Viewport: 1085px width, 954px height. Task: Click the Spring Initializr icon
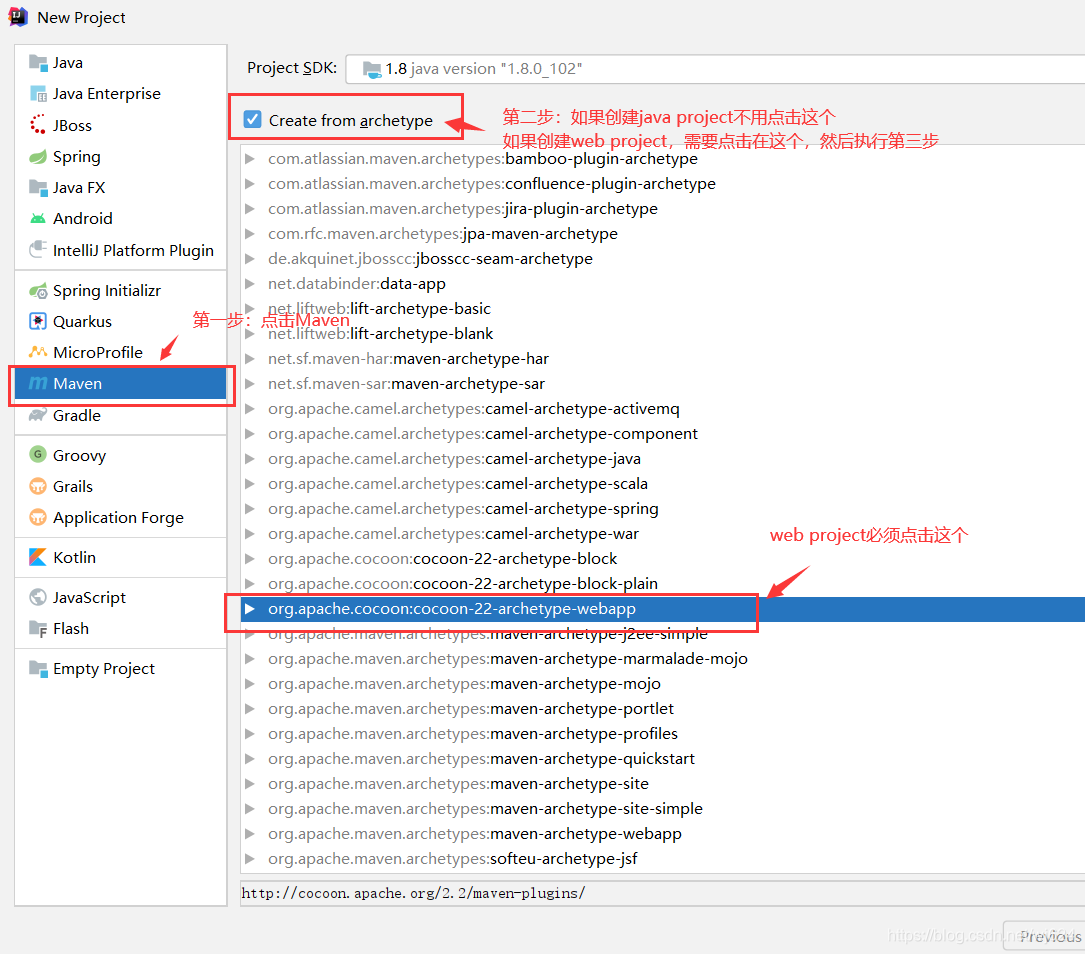[x=38, y=291]
